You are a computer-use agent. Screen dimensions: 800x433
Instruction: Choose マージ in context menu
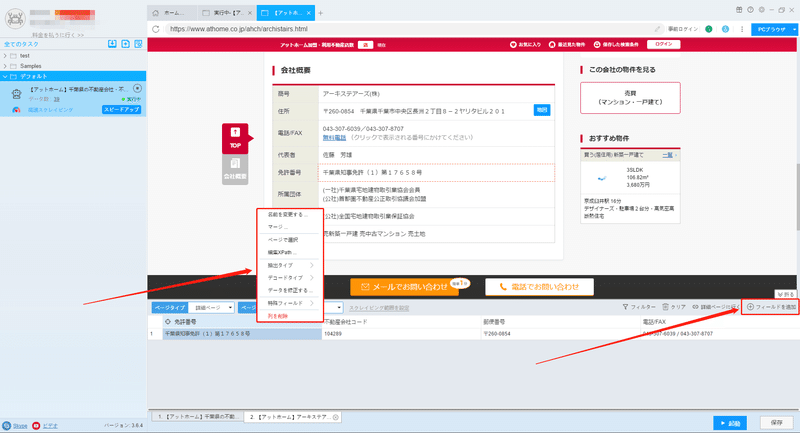tap(278, 227)
